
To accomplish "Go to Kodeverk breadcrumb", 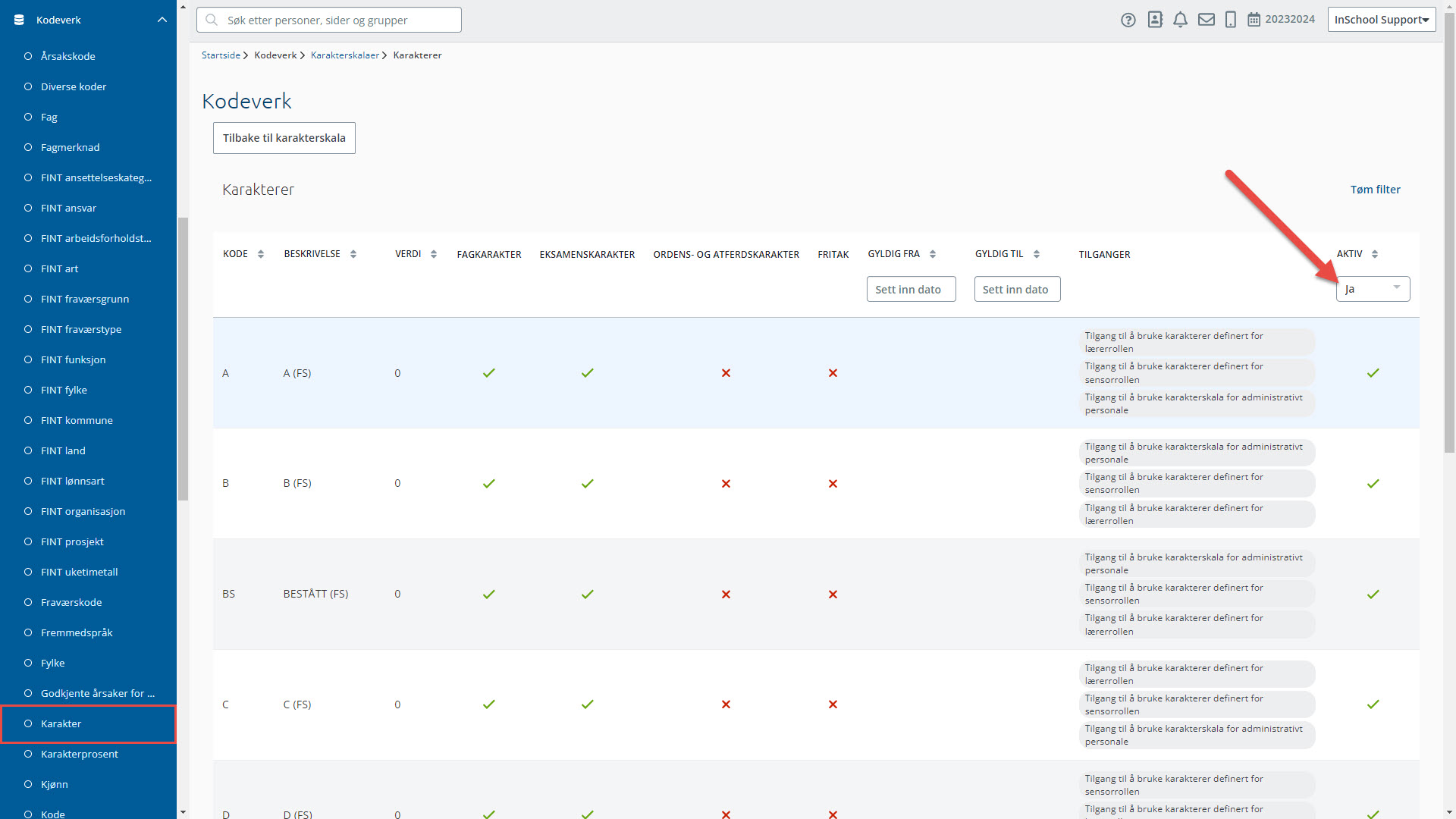I will 275,55.
